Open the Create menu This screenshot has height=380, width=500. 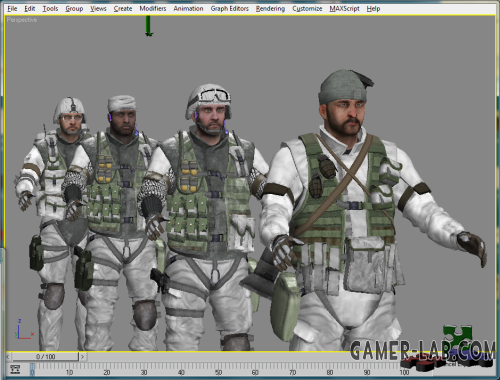(x=123, y=9)
